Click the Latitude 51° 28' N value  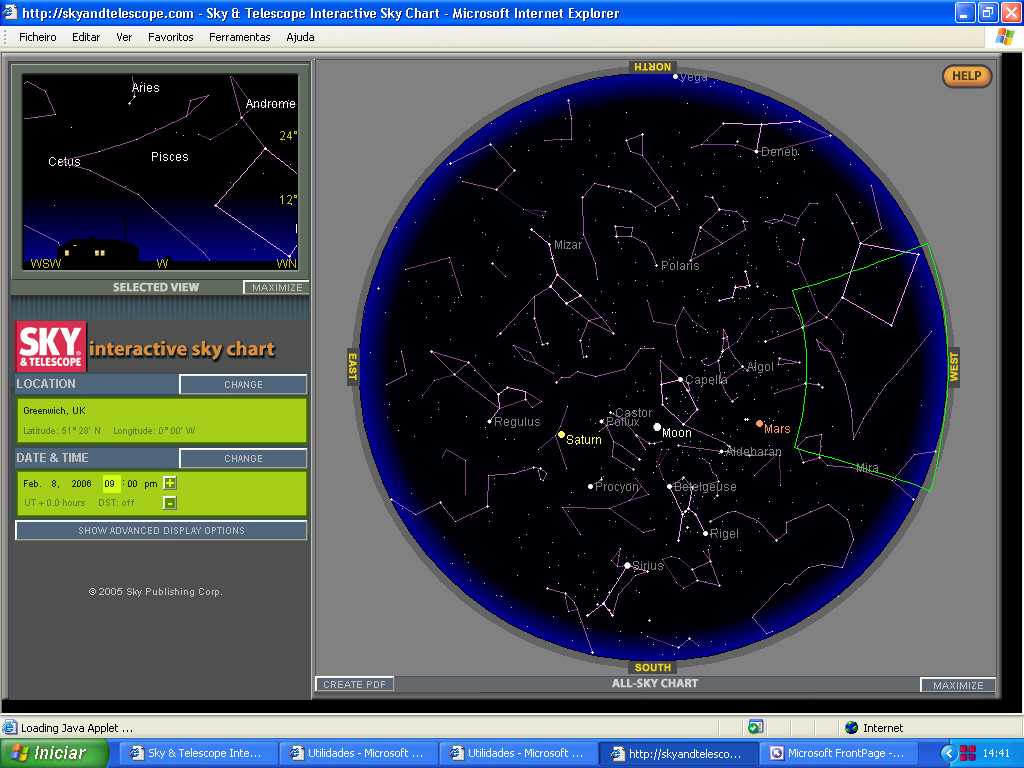[62, 431]
